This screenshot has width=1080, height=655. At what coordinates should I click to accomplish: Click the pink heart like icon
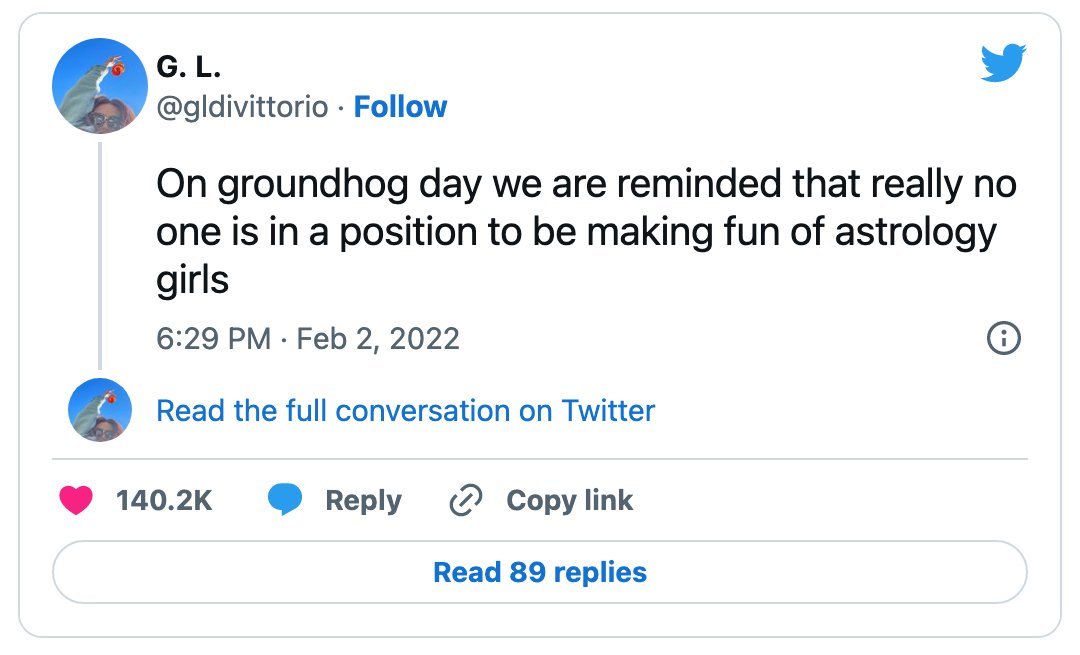coord(76,501)
